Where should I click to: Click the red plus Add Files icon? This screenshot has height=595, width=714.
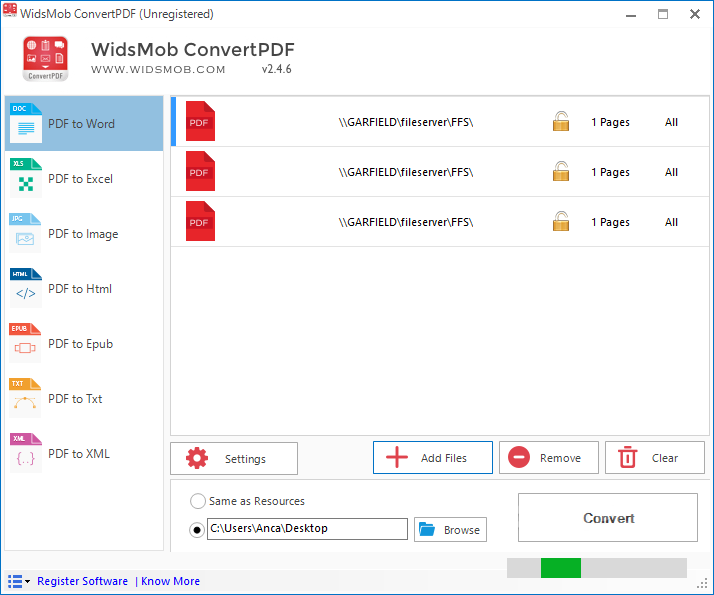tap(397, 458)
